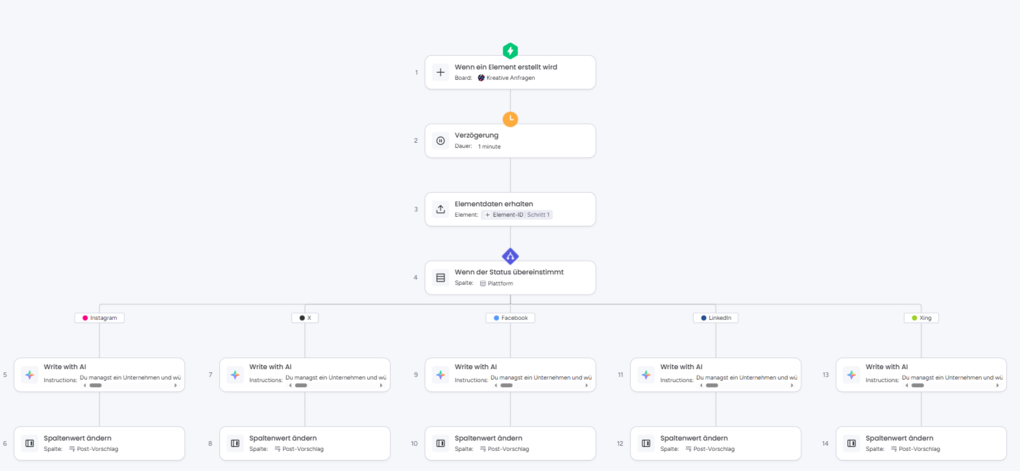Select the LinkedIn branch label
Viewport: 1020px width, 471px height.
pyautogui.click(x=716, y=318)
